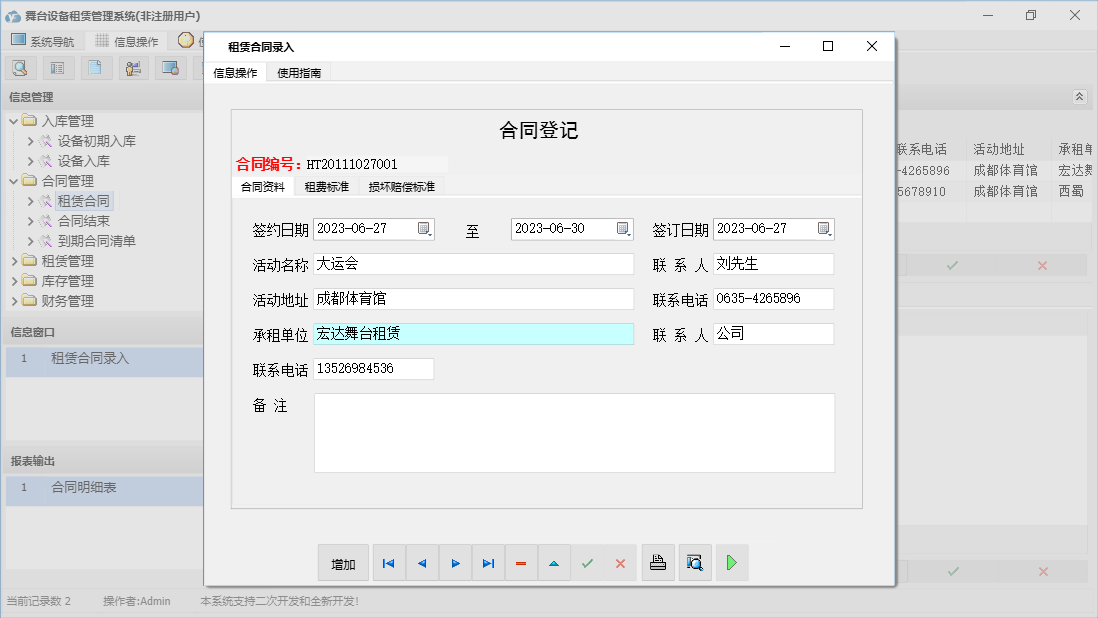Confirm changes with green checkmark icon
This screenshot has height=618, width=1098.
587,562
